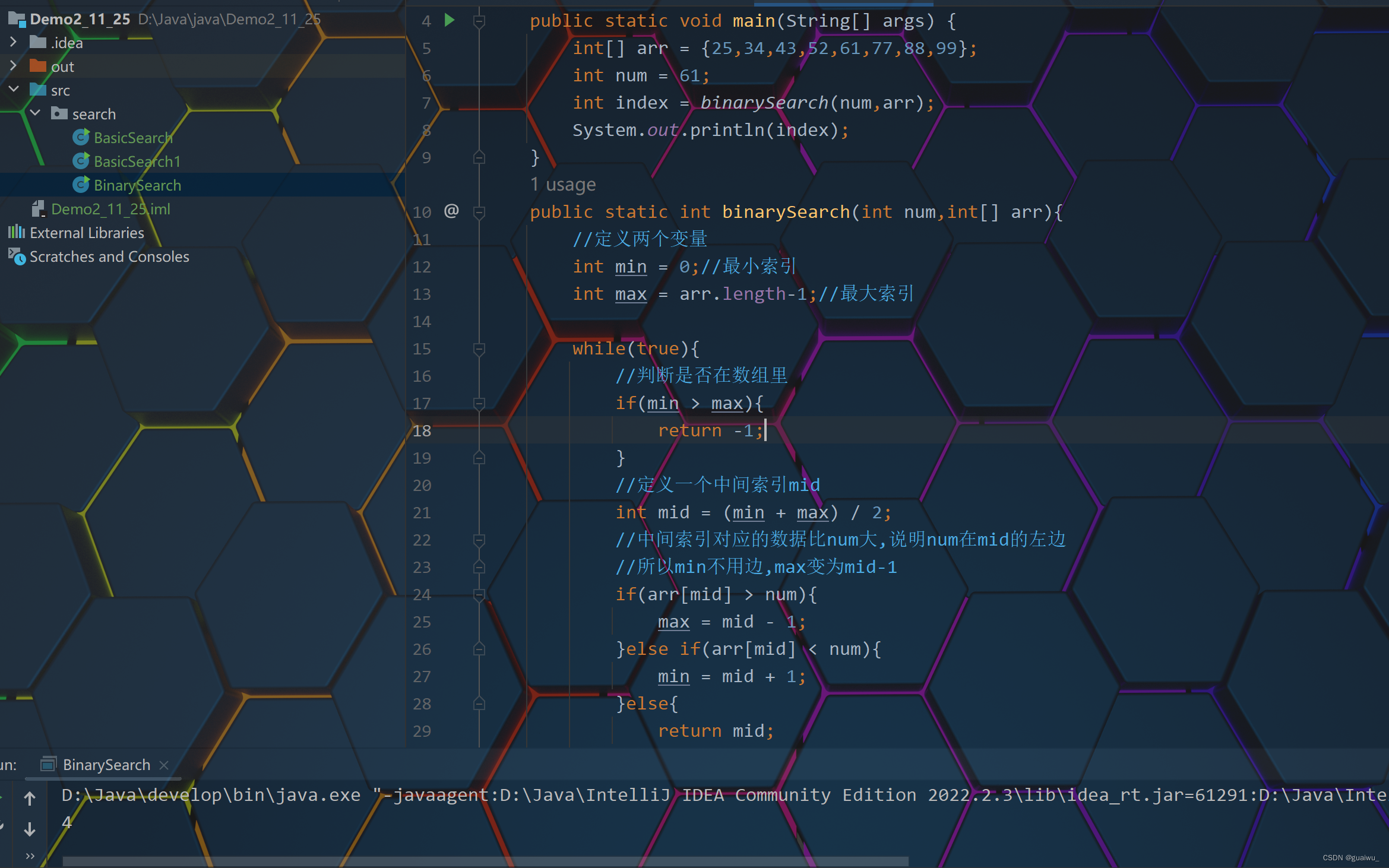Click the BasicSearch class icon

81,137
